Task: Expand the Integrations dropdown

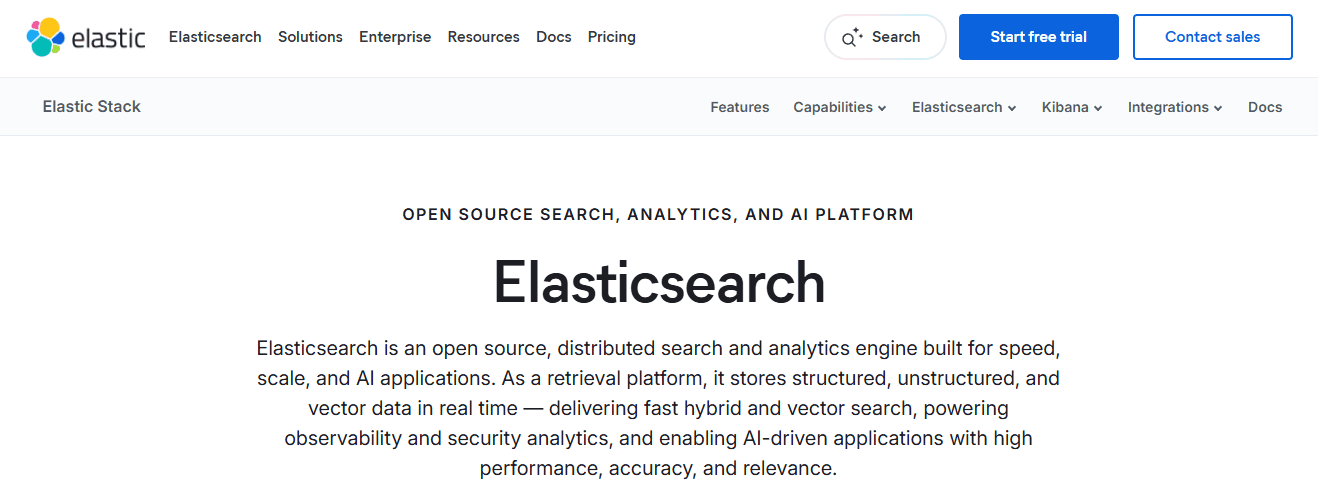Action: click(x=1175, y=107)
